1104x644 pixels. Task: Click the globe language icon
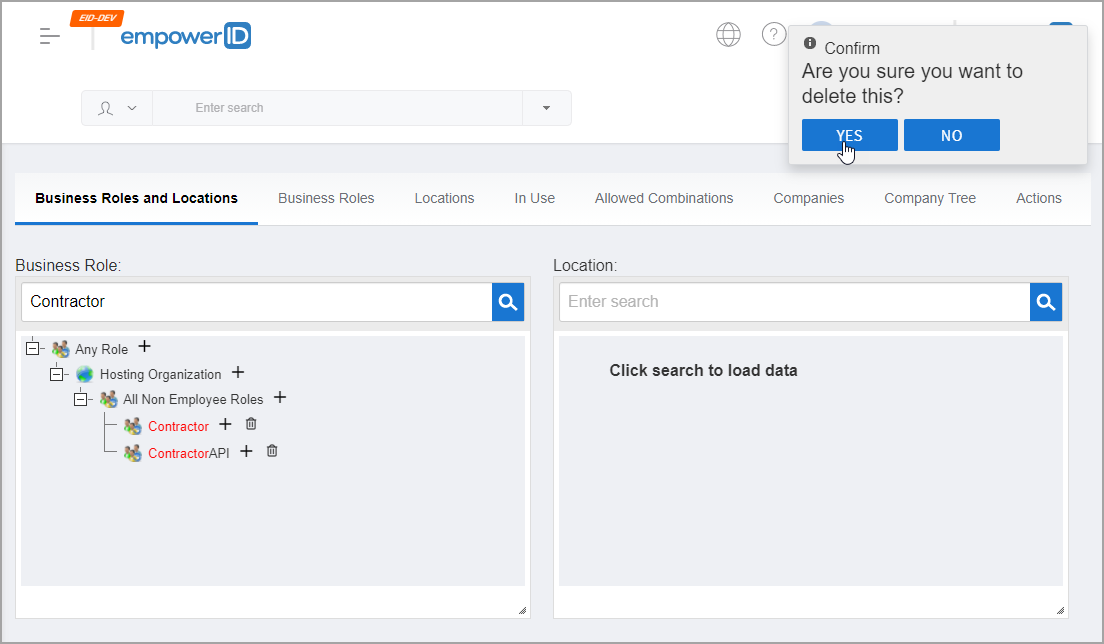728,35
